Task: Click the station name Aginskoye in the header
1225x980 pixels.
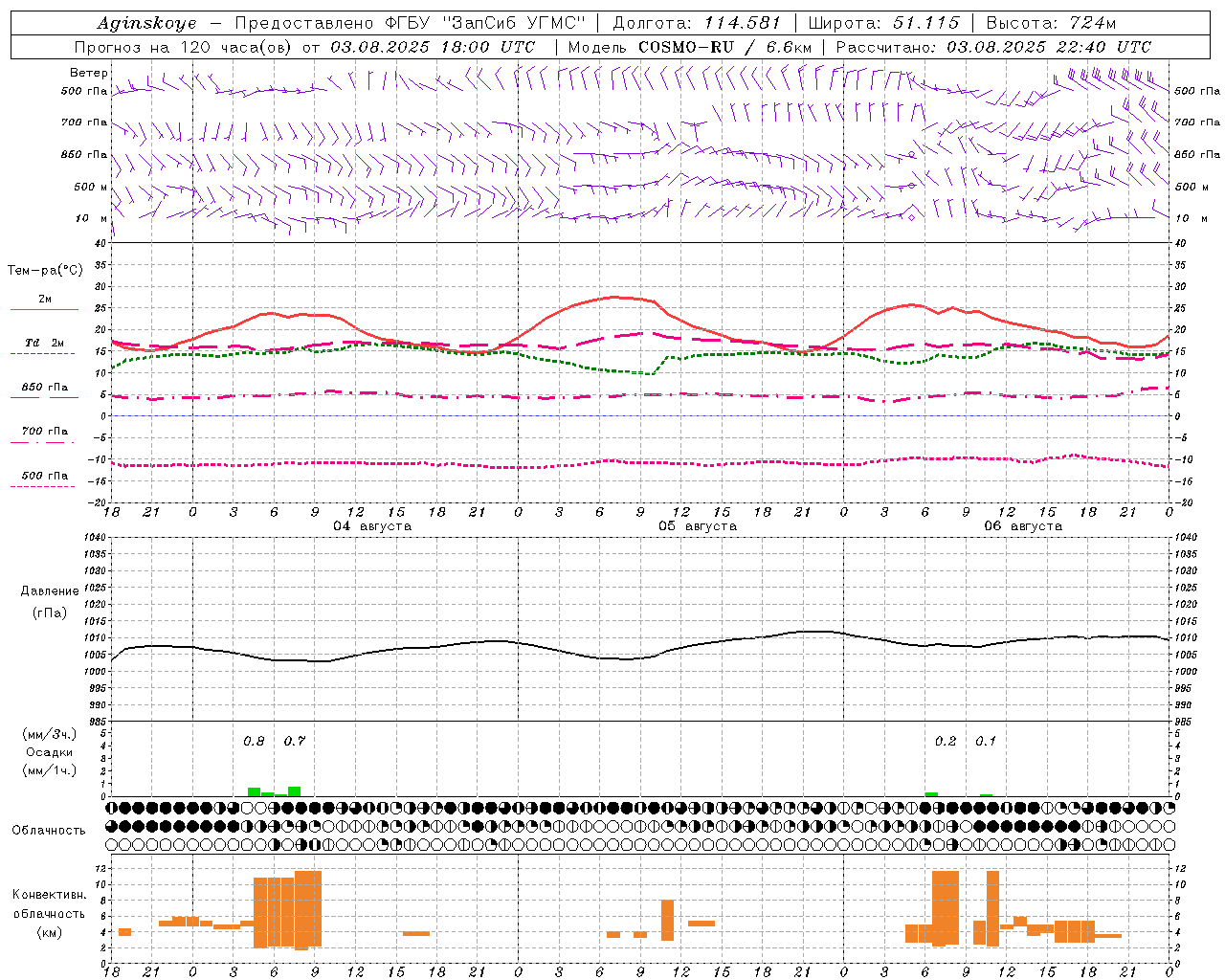Action: [146, 23]
